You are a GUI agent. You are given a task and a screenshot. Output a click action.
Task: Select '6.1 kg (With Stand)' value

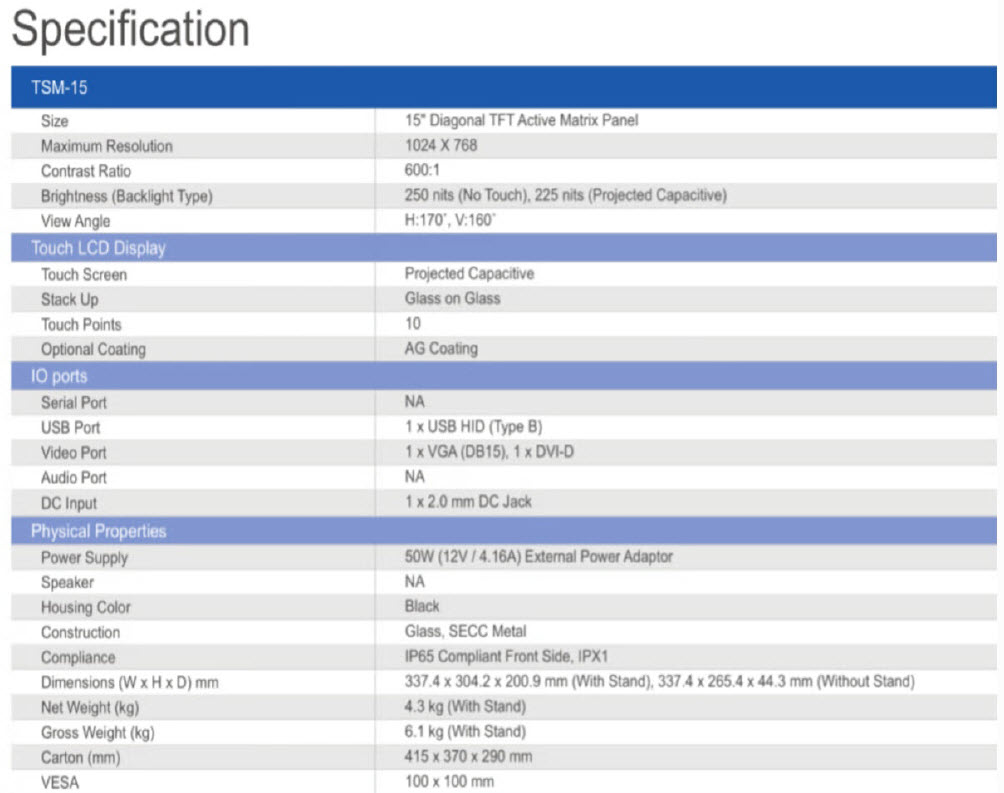pos(466,732)
